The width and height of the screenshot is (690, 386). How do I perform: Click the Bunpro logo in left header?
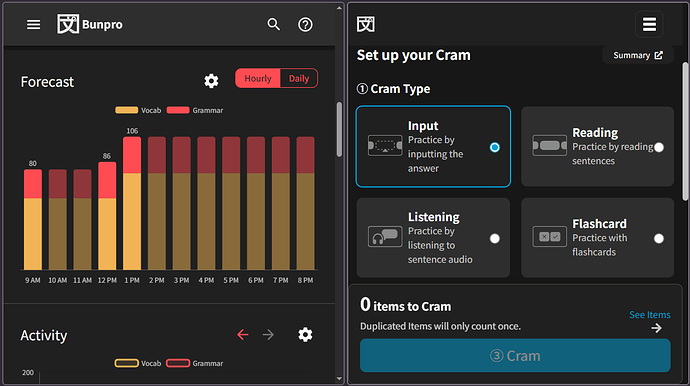[90, 24]
